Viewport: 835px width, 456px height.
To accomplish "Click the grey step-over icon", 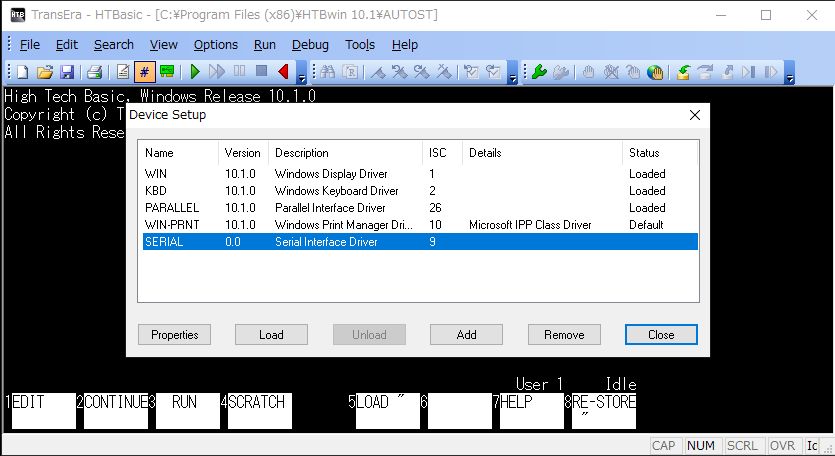I will (x=705, y=71).
